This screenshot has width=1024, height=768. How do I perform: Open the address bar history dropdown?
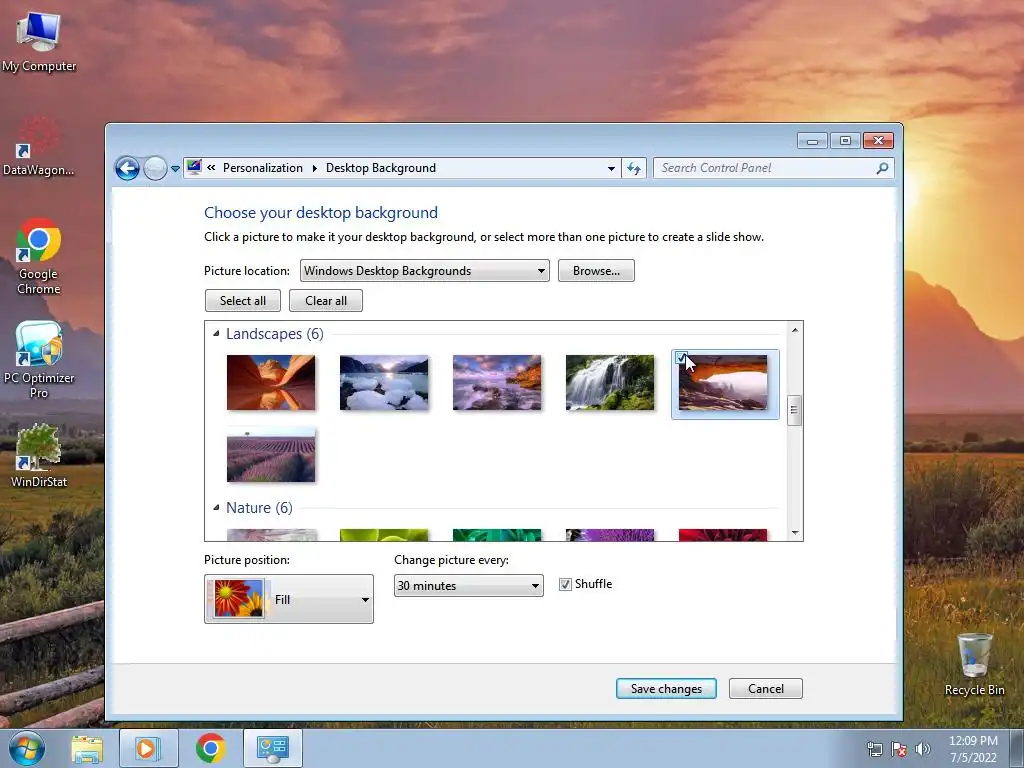(x=611, y=168)
